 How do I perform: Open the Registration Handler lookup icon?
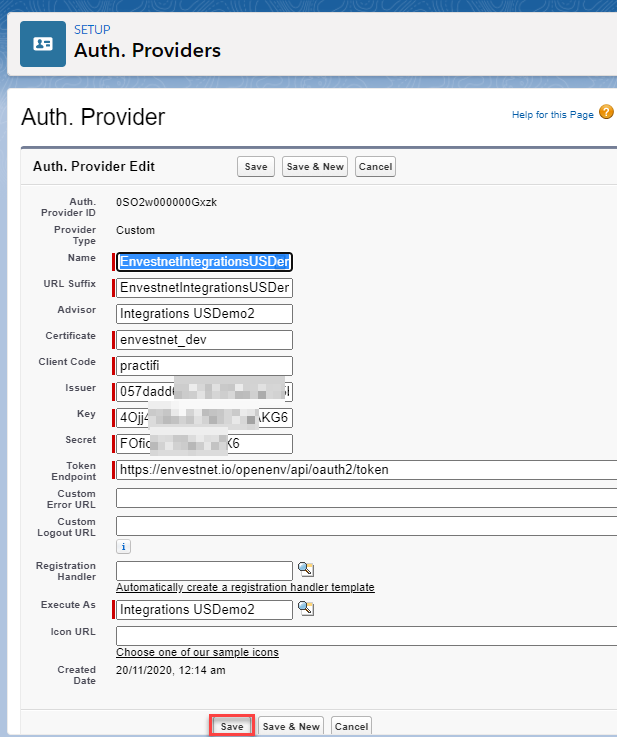click(306, 570)
